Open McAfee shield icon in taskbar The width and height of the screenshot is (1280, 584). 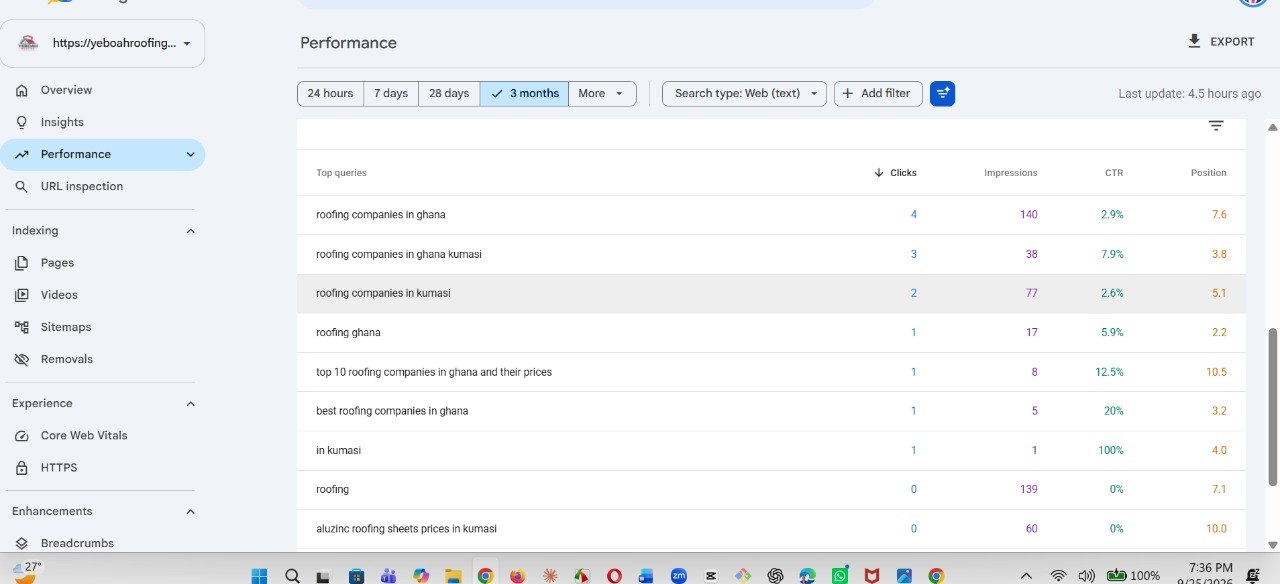click(872, 576)
